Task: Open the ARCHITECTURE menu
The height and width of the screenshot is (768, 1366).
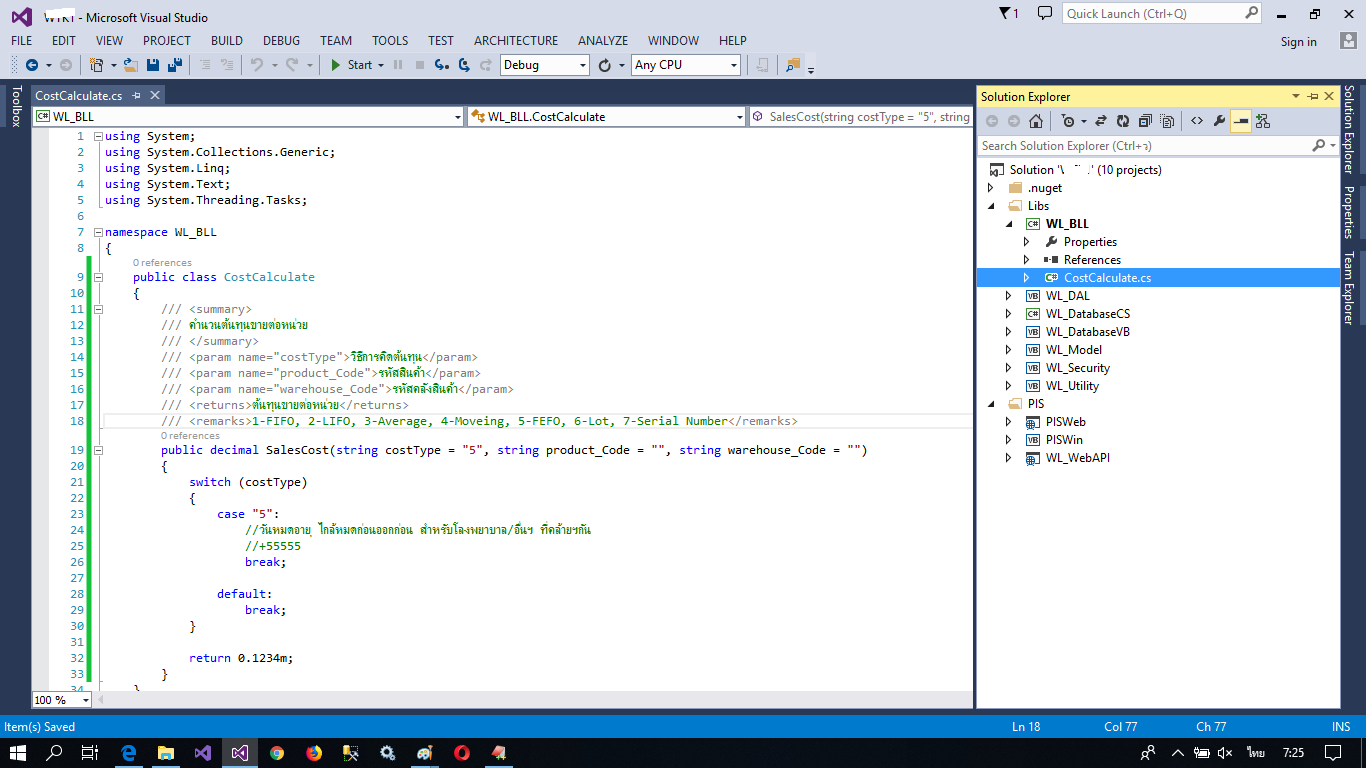Action: pyautogui.click(x=516, y=41)
